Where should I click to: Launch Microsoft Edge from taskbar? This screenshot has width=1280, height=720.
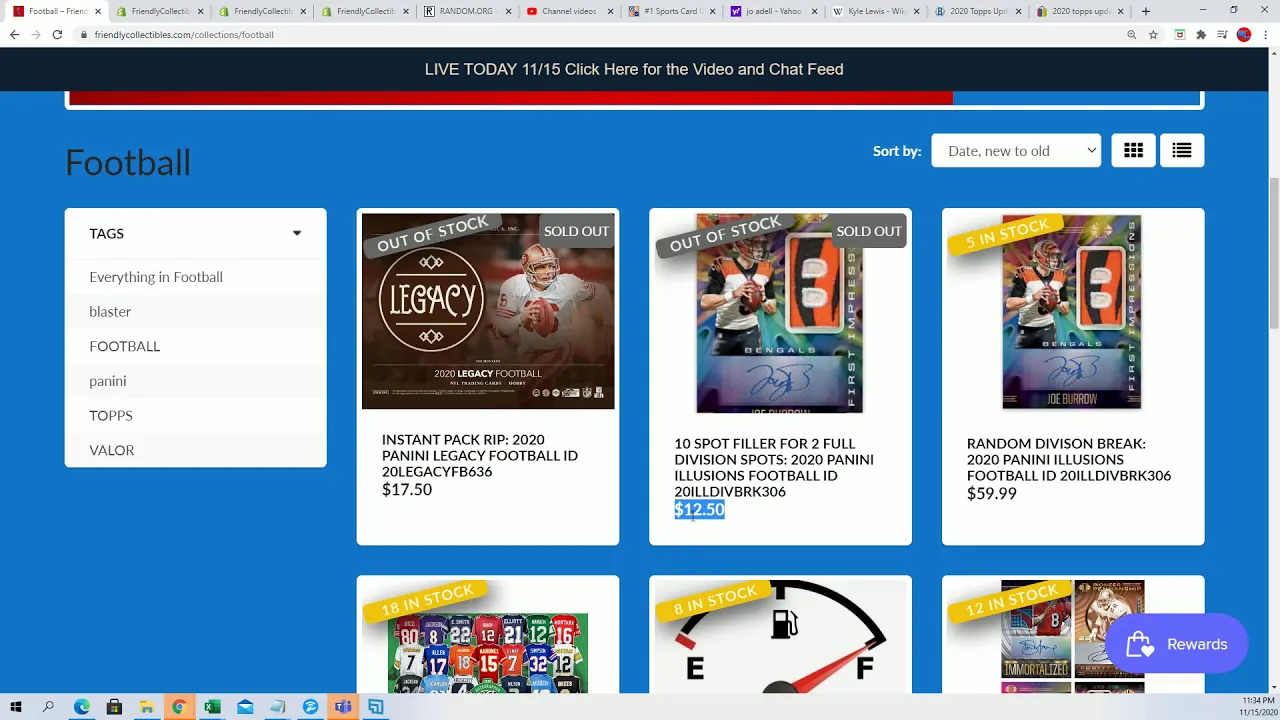[x=81, y=707]
